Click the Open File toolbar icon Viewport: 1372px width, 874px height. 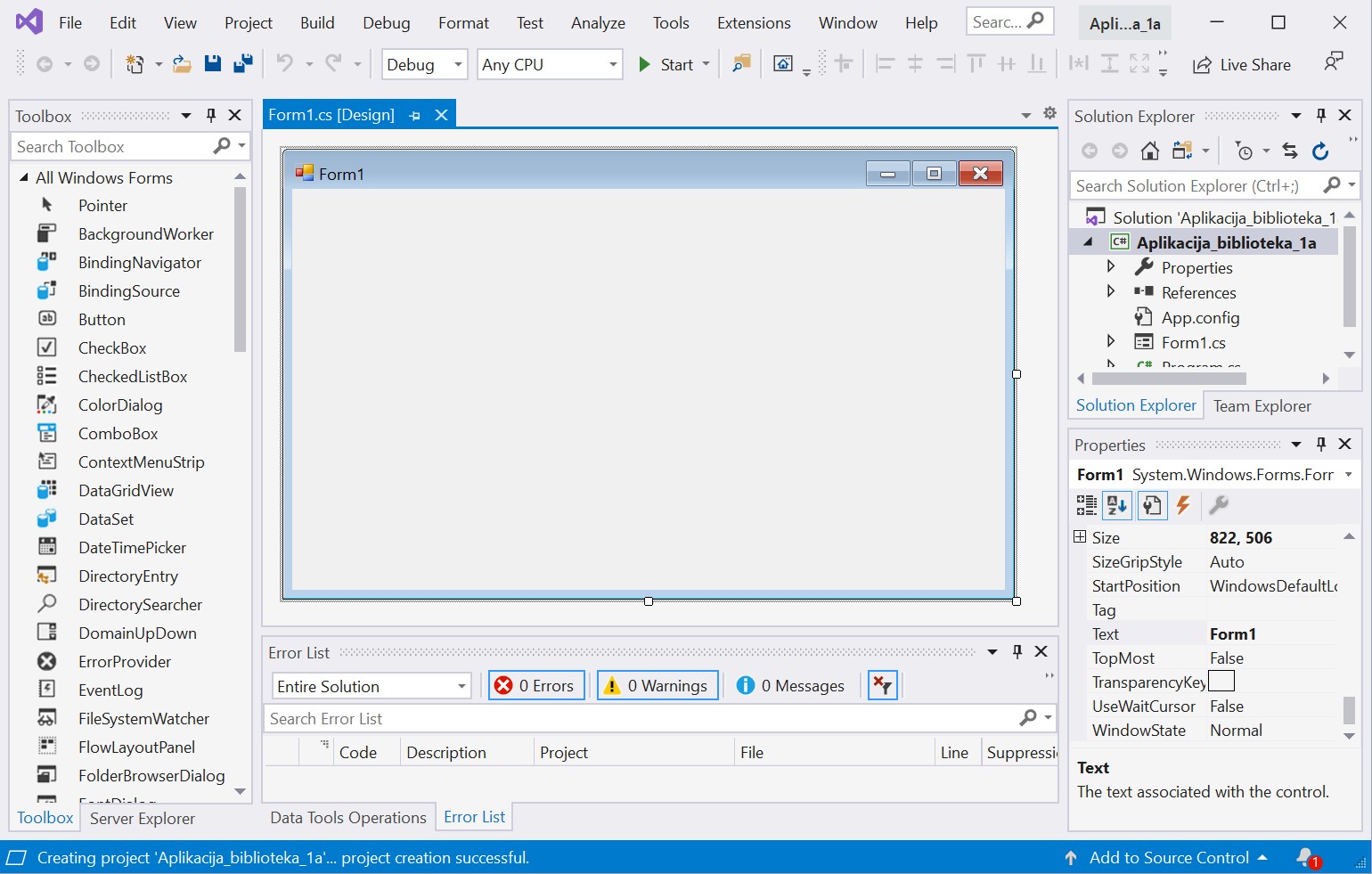click(182, 64)
